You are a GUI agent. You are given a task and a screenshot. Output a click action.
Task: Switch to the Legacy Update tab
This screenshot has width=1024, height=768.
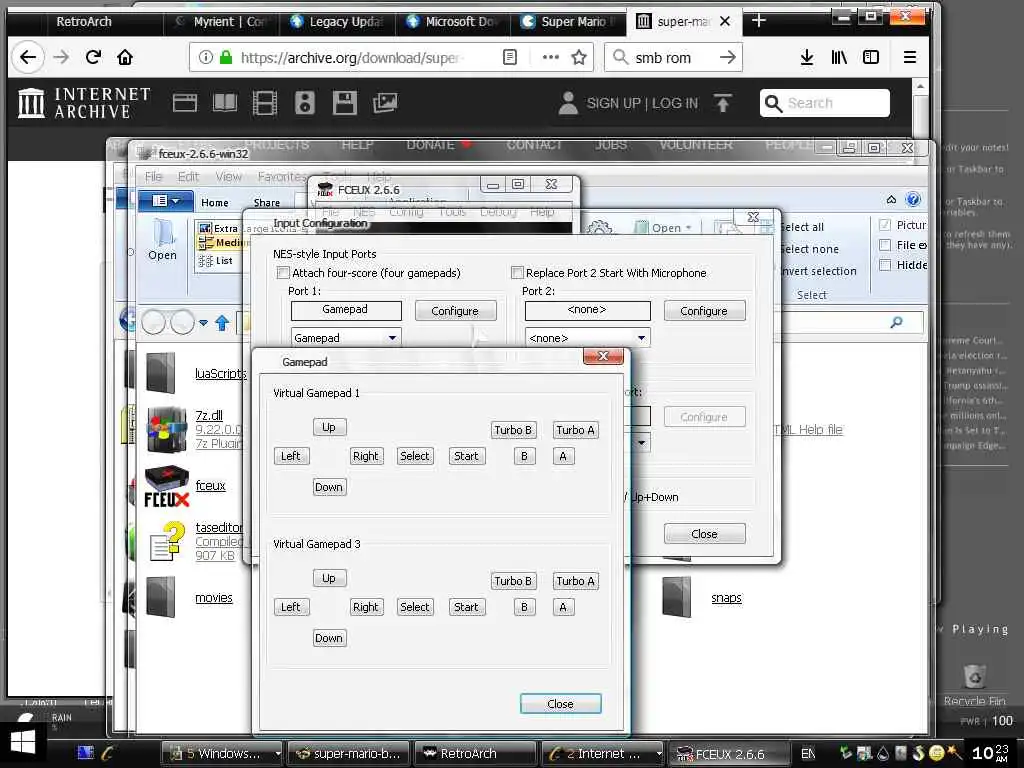tap(336, 22)
